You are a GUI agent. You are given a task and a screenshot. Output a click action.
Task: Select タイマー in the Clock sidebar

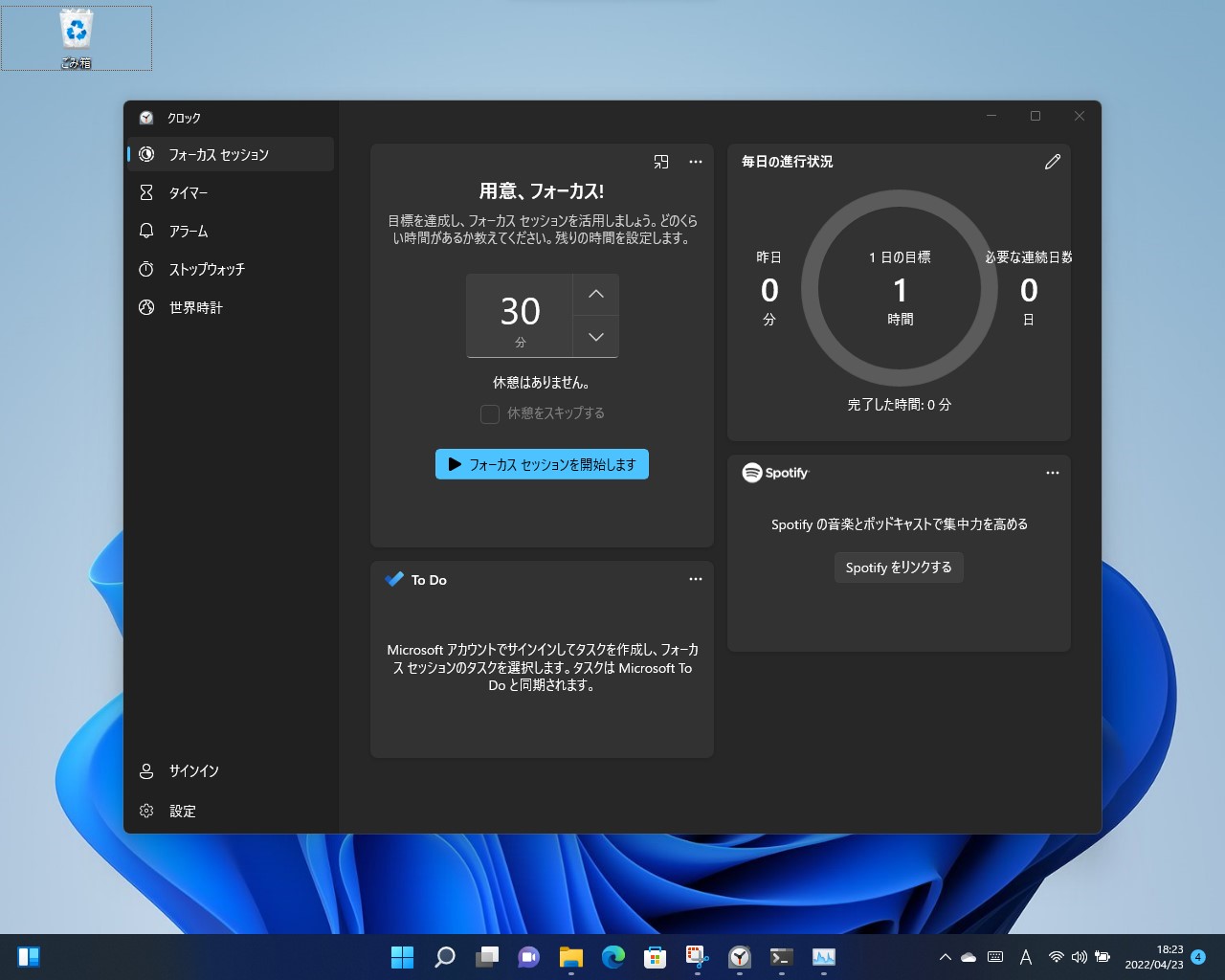pyautogui.click(x=191, y=192)
